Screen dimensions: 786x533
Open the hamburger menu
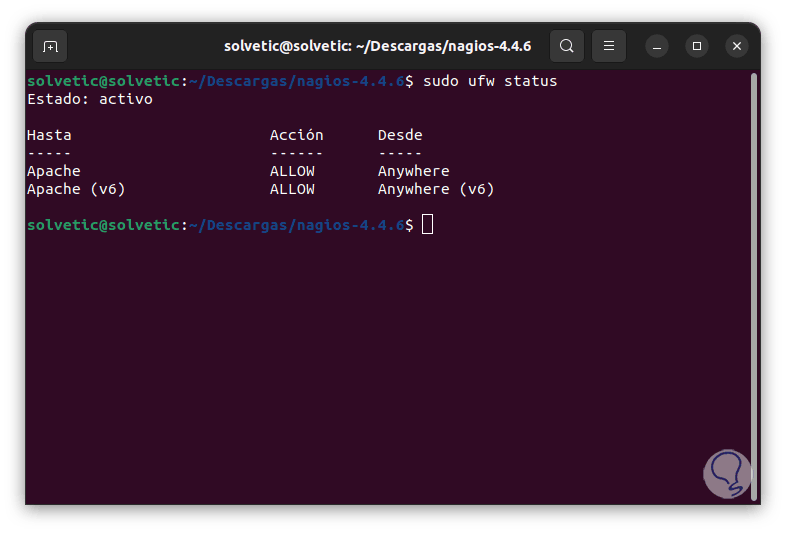pos(608,46)
